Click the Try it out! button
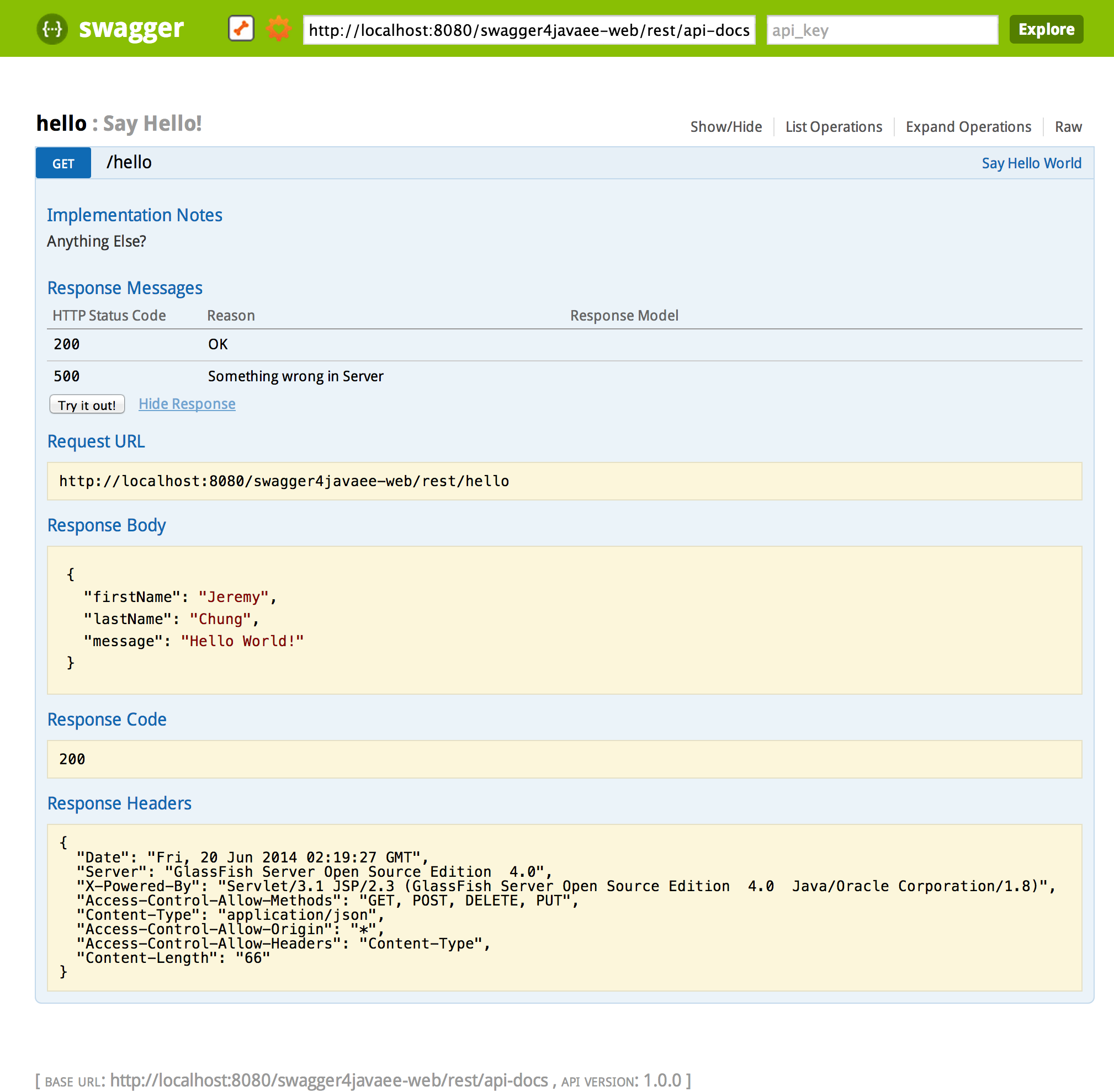Image resolution: width=1114 pixels, height=1092 pixels. 87,405
